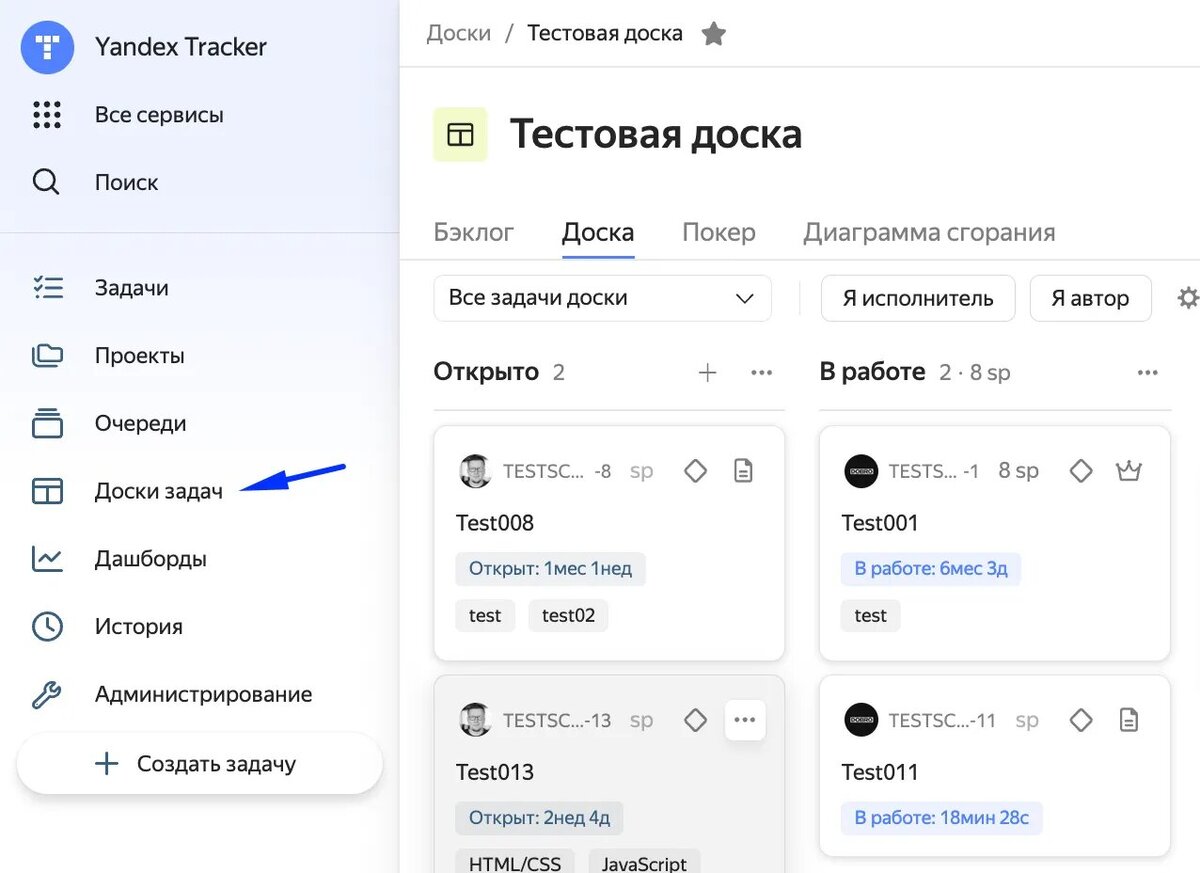This screenshot has width=1200, height=873.
Task: Go to Доски breadcrumb link
Action: pos(459,33)
